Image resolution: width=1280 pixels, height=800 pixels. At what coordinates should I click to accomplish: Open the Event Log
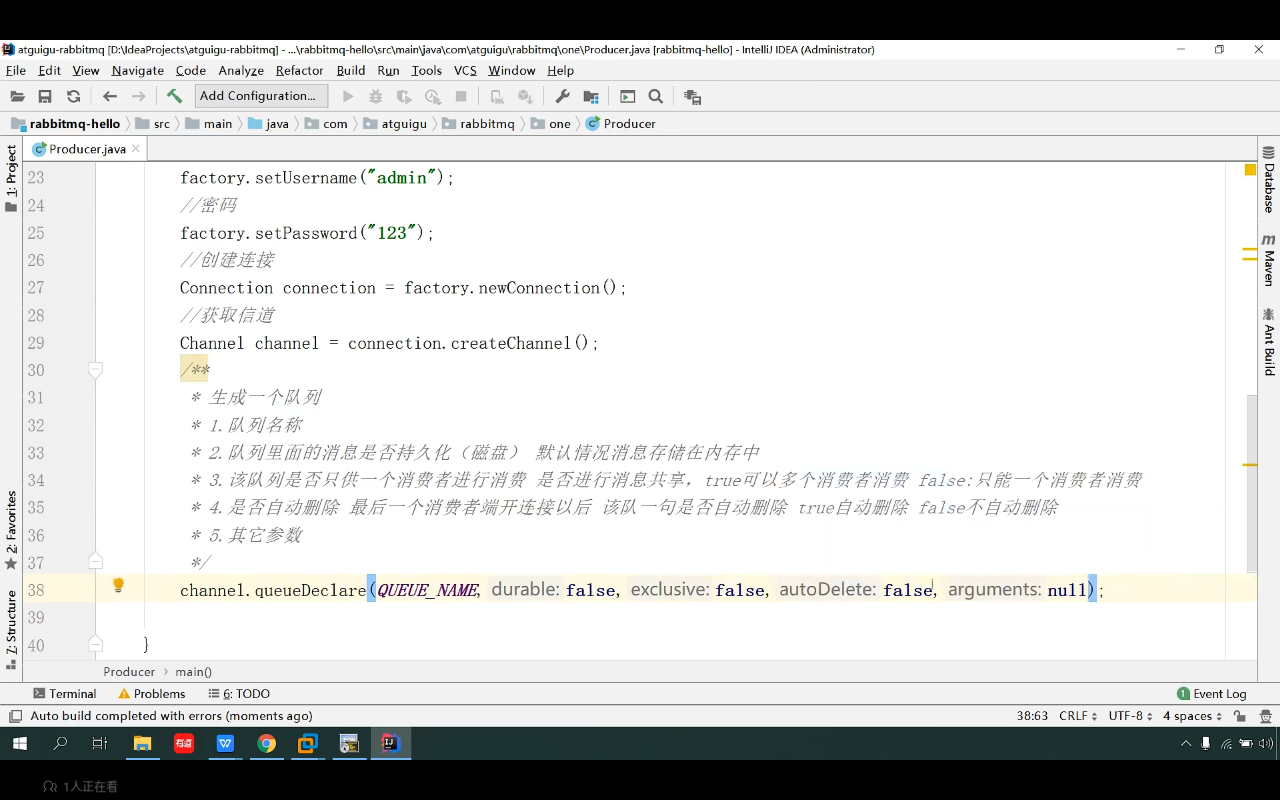coord(1212,694)
